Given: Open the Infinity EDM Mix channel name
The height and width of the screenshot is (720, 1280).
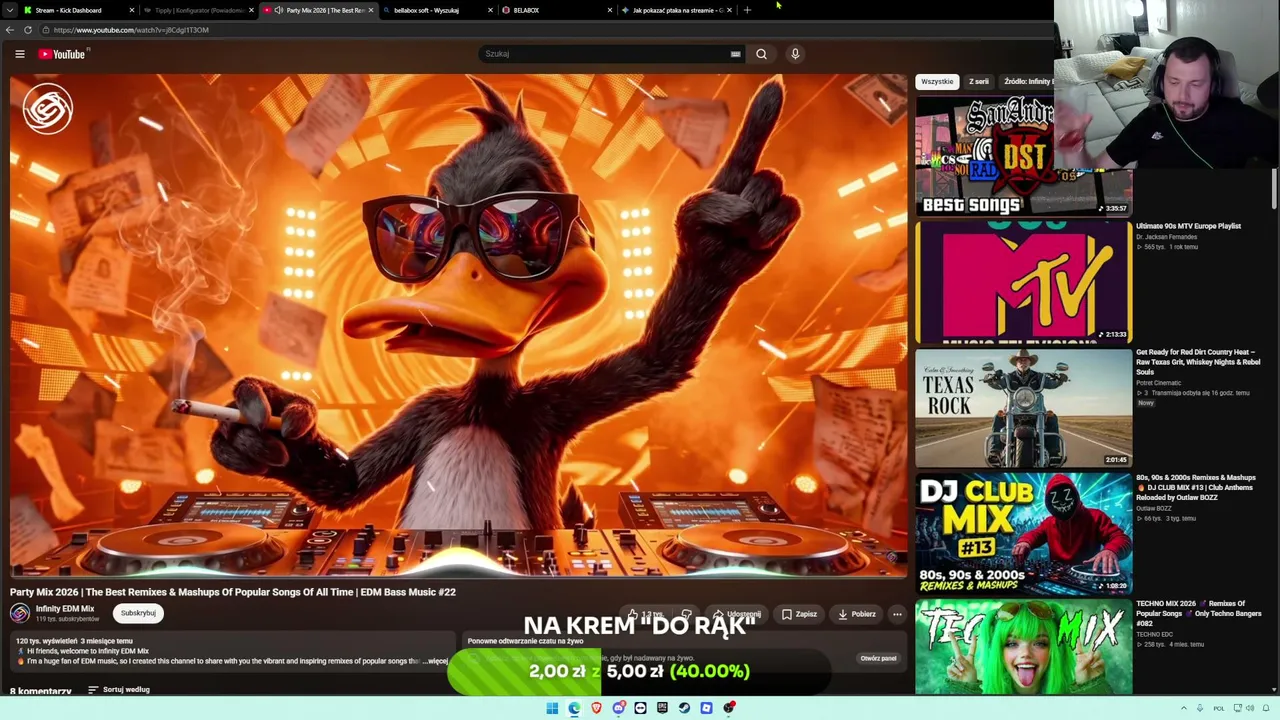Looking at the screenshot, I should [65, 609].
